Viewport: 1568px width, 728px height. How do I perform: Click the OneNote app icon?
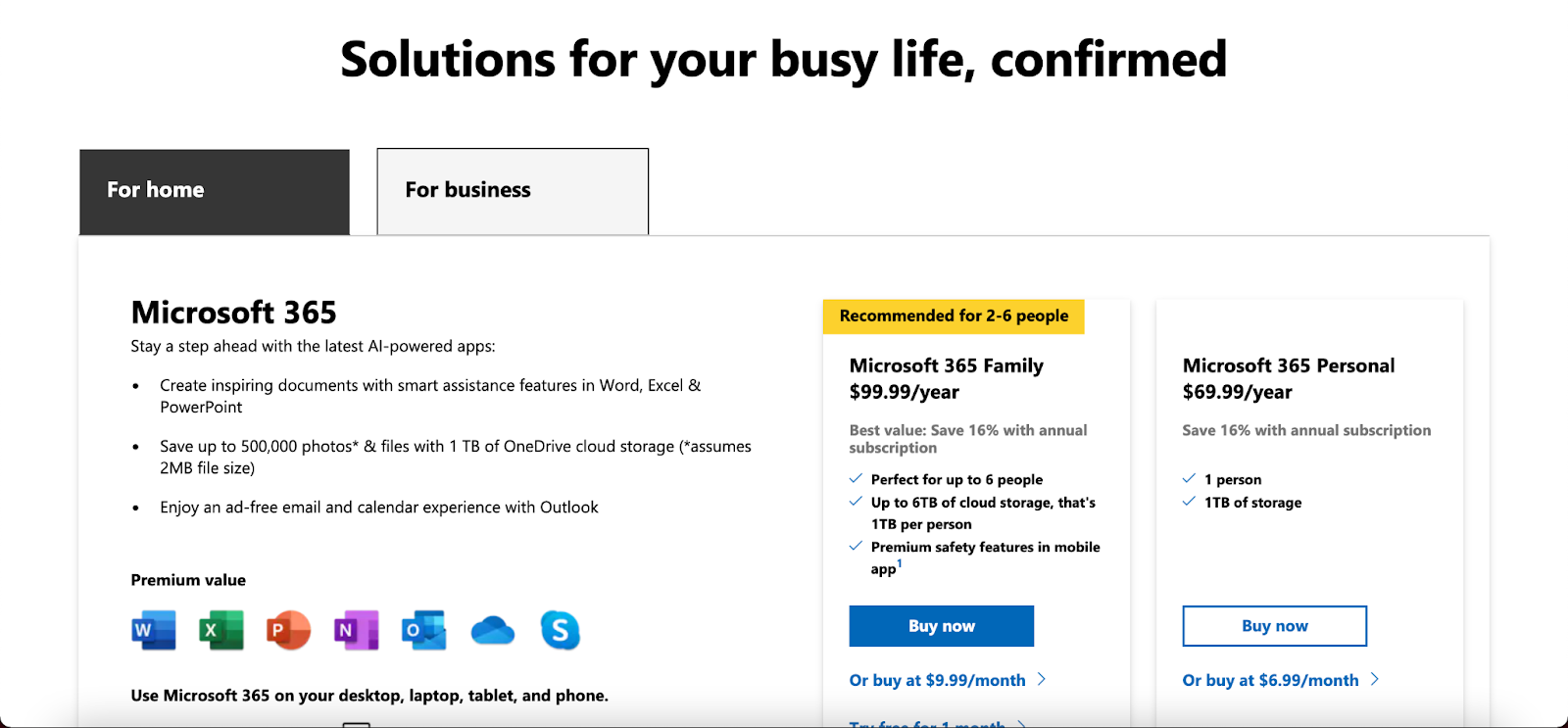click(x=356, y=630)
